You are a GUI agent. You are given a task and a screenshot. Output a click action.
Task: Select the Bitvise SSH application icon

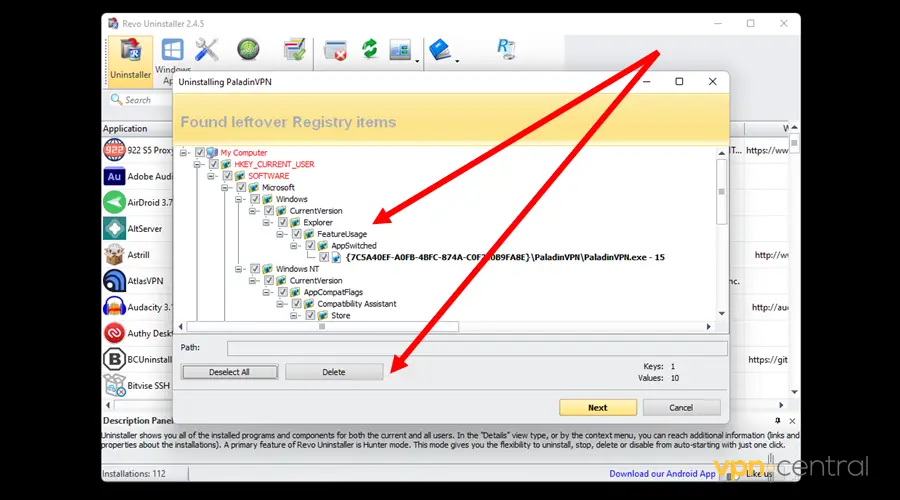114,385
